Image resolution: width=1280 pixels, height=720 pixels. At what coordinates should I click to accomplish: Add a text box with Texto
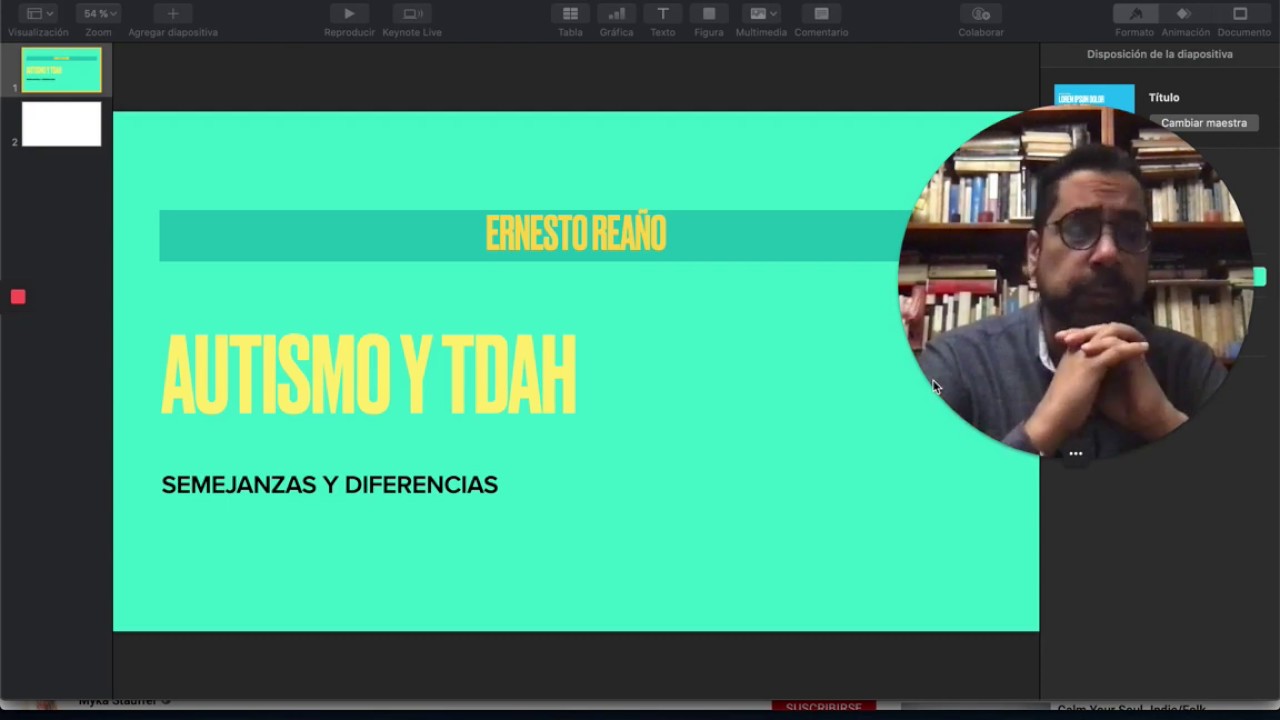coord(662,14)
